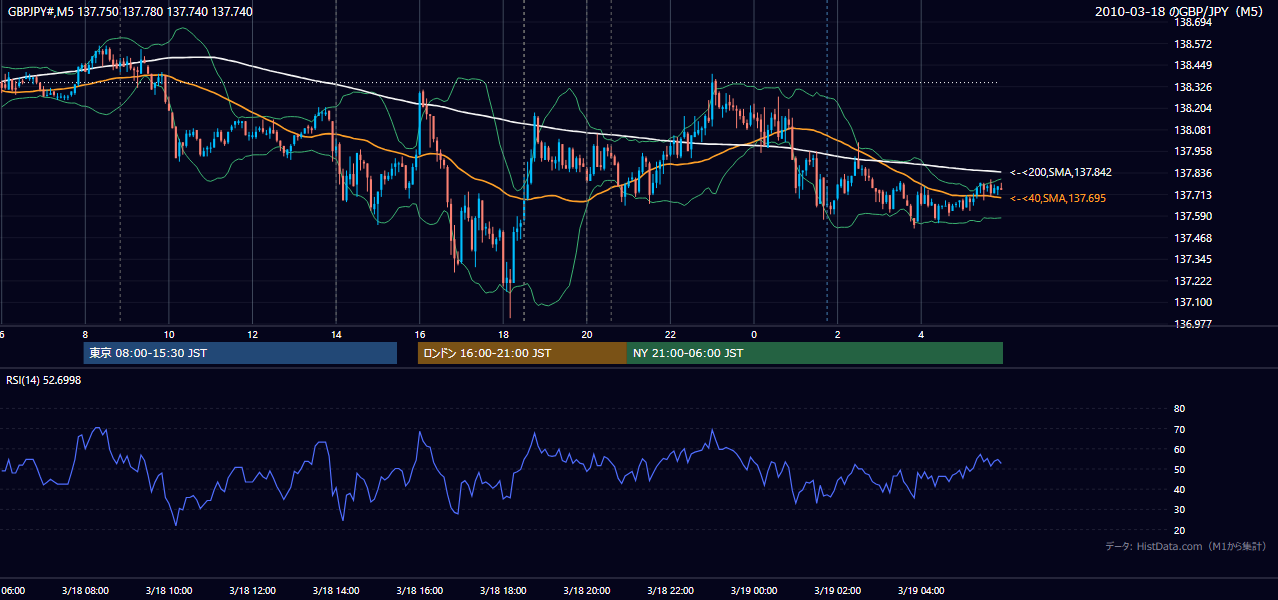Click the 3/19 02:00 date axis label
The image size is (1278, 600).
(x=837, y=590)
